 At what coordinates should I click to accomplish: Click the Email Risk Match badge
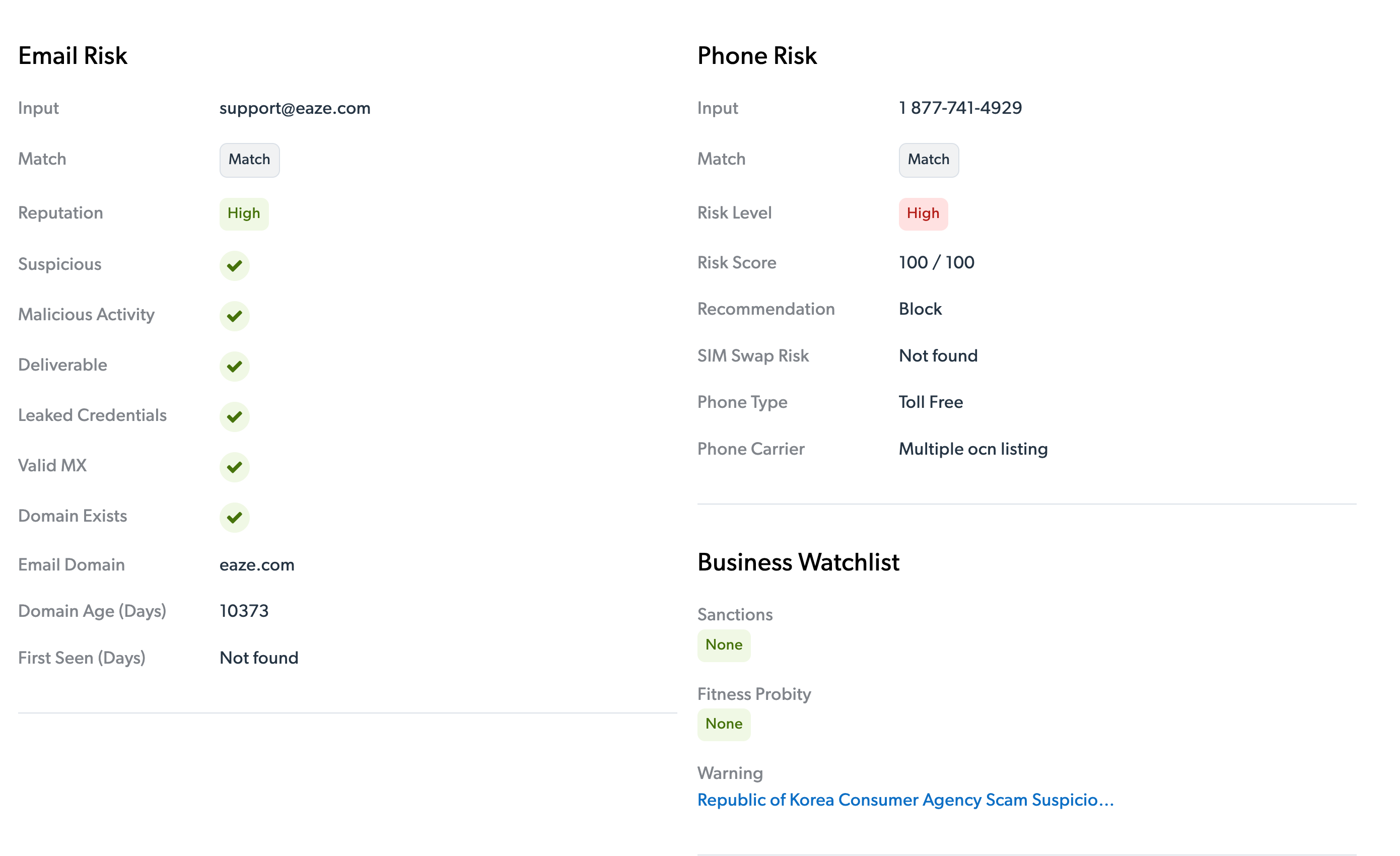click(x=249, y=160)
